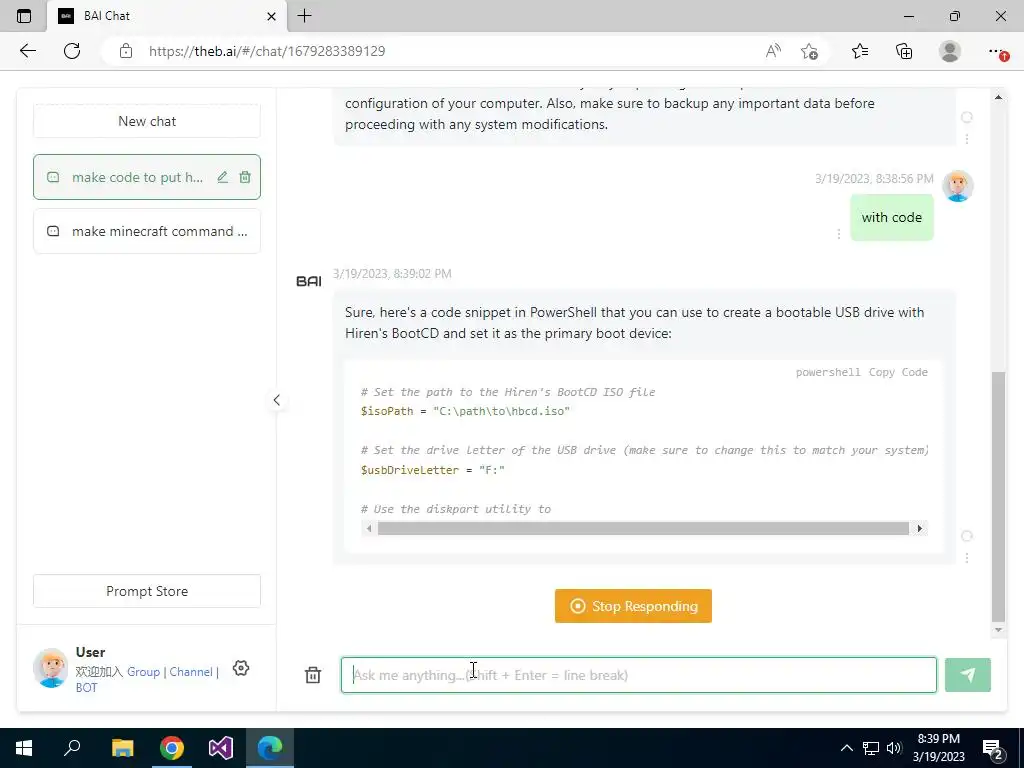Collapse the sidebar with the chevron

pyautogui.click(x=276, y=400)
